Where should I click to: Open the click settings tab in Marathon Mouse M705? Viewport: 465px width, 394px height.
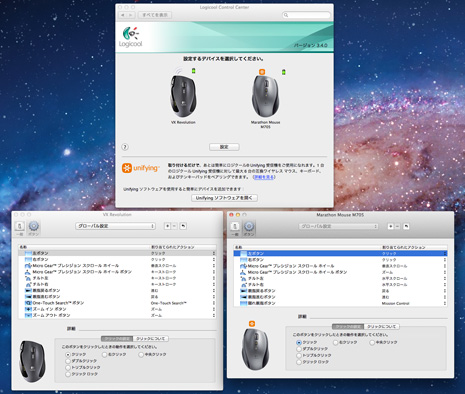tap(348, 327)
